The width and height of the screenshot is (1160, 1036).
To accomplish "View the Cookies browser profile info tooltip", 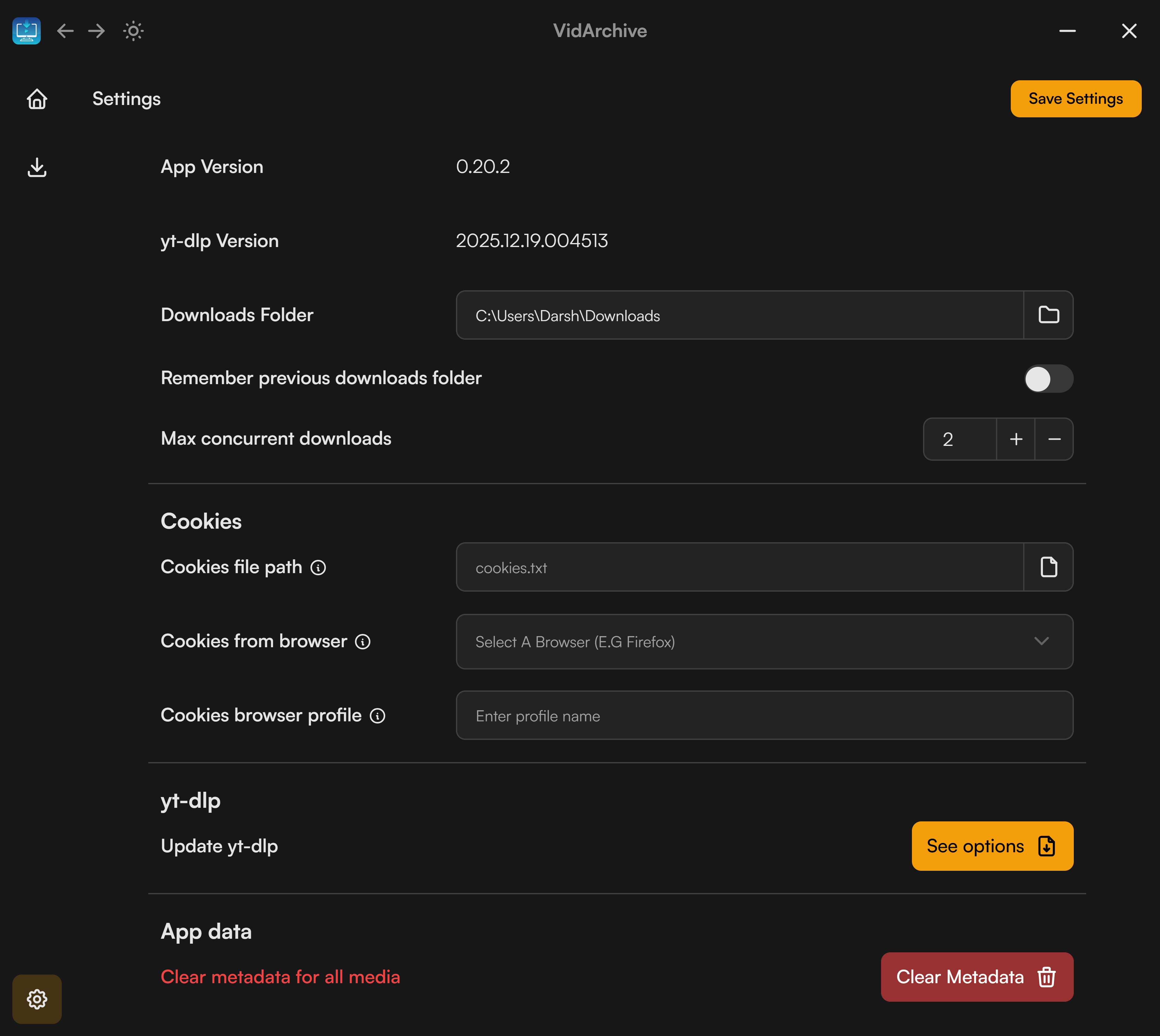I will click(378, 716).
